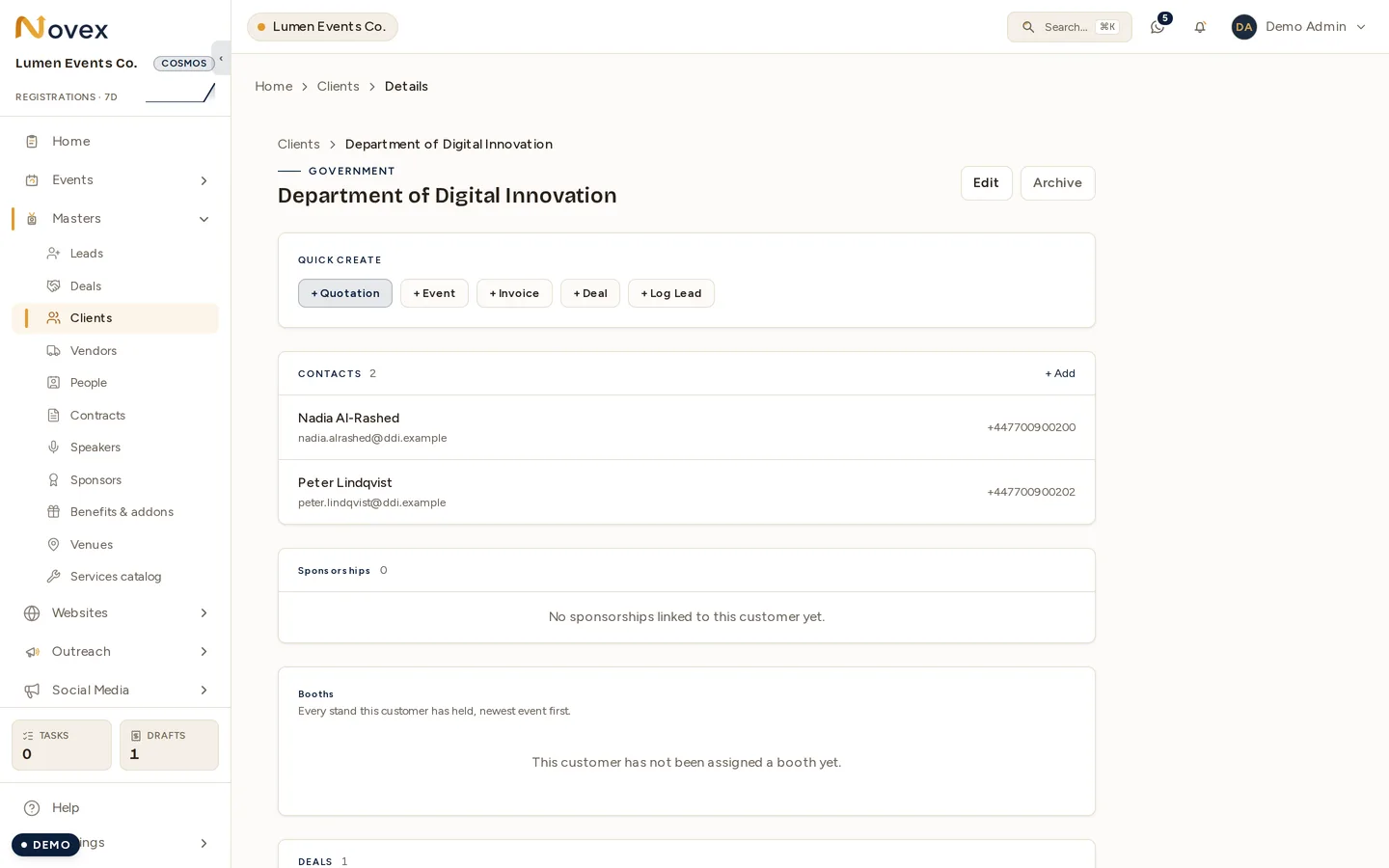Open the Outreach menu item
The image size is (1389, 868).
click(x=115, y=652)
